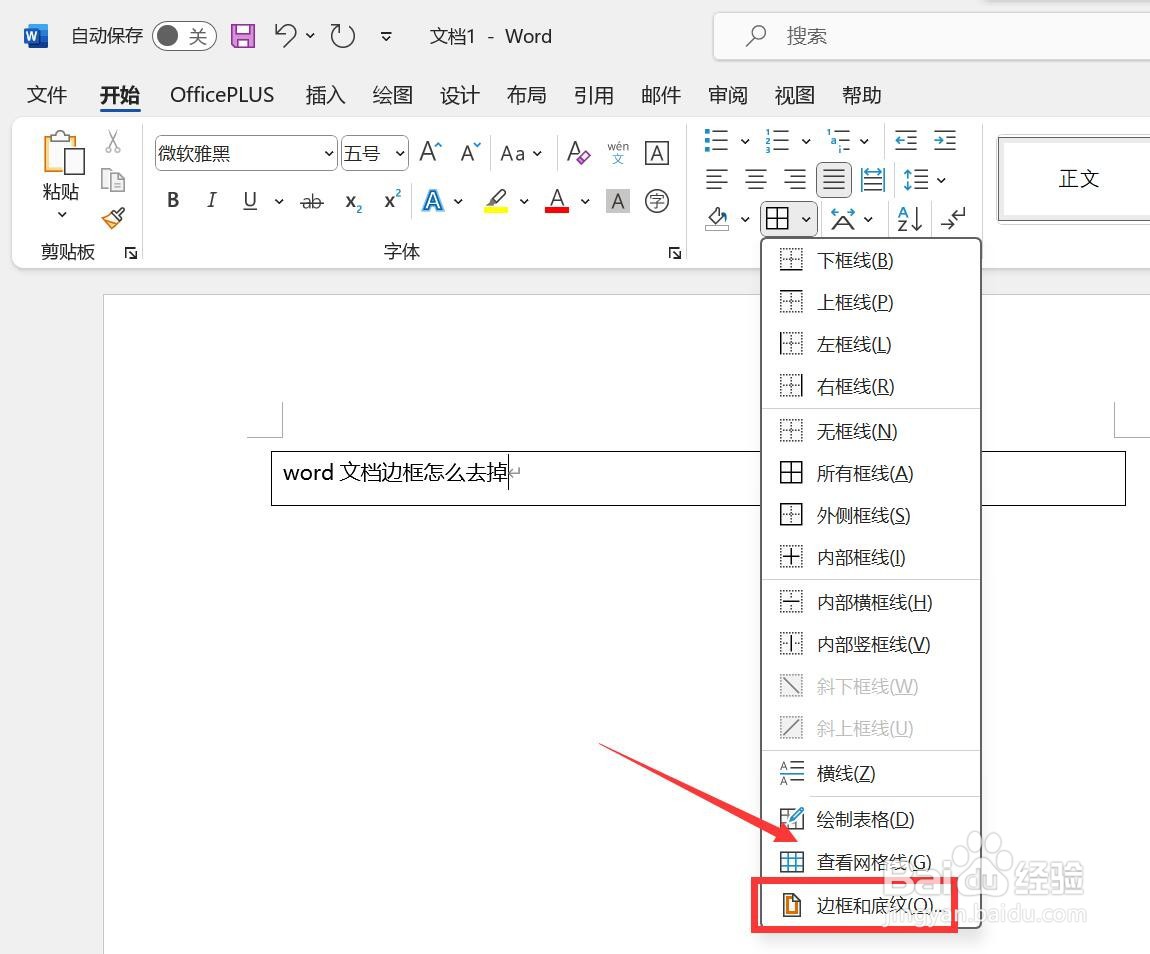Open the 微软雅黑 font name dropdown
Viewport: 1150px width, 954px height.
[x=329, y=153]
